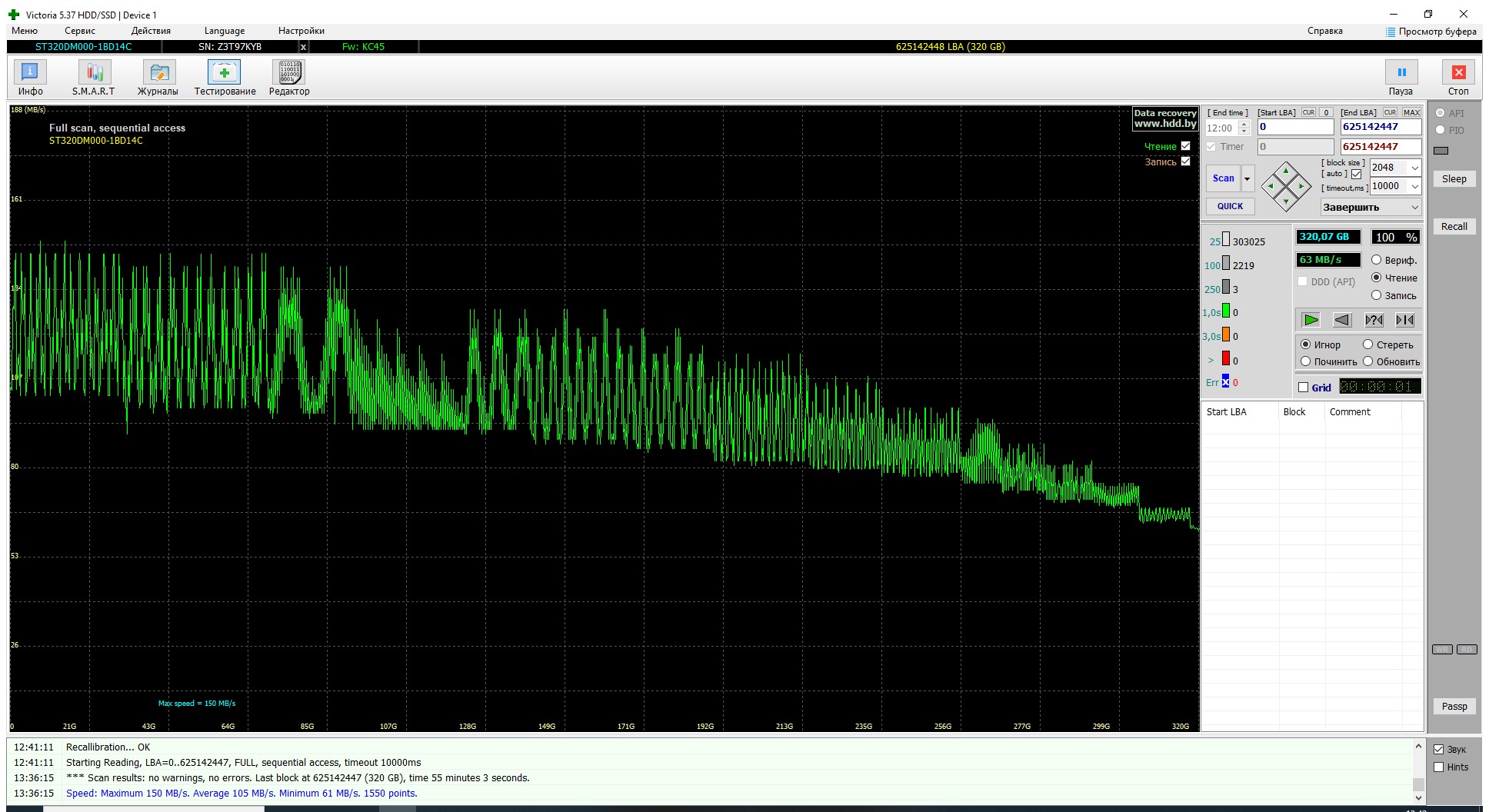The height and width of the screenshot is (812, 1489).
Task: Click the orange 3,0s block color swatch
Action: point(1226,335)
